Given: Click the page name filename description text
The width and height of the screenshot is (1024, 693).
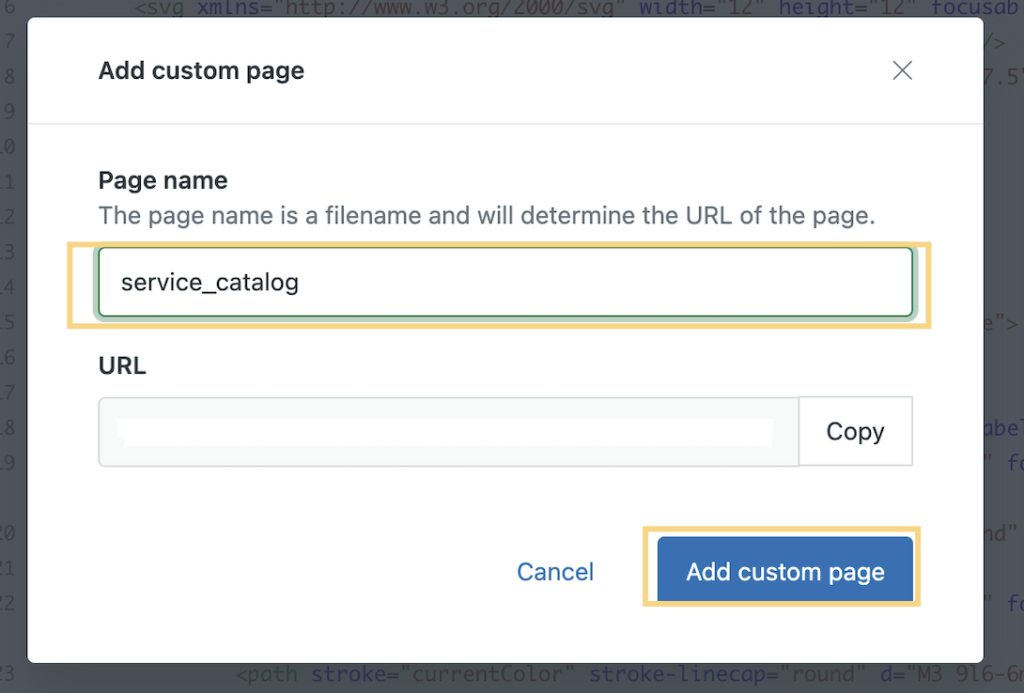Looking at the screenshot, I should point(487,216).
